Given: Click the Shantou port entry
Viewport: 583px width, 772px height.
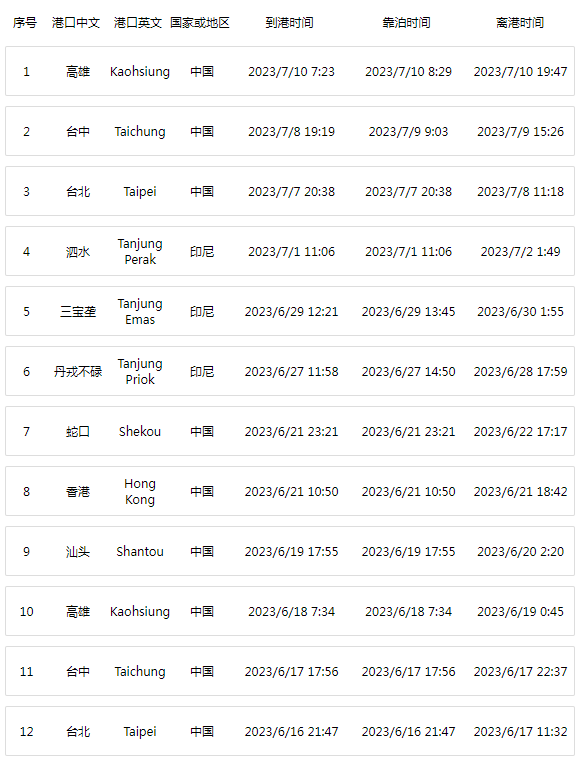Looking at the screenshot, I should point(140,552).
